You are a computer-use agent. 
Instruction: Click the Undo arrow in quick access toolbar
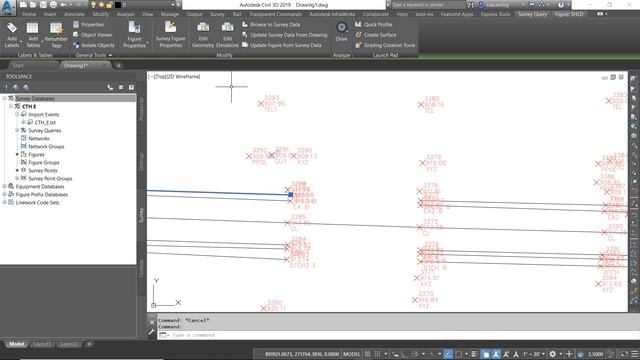(x=63, y=5)
